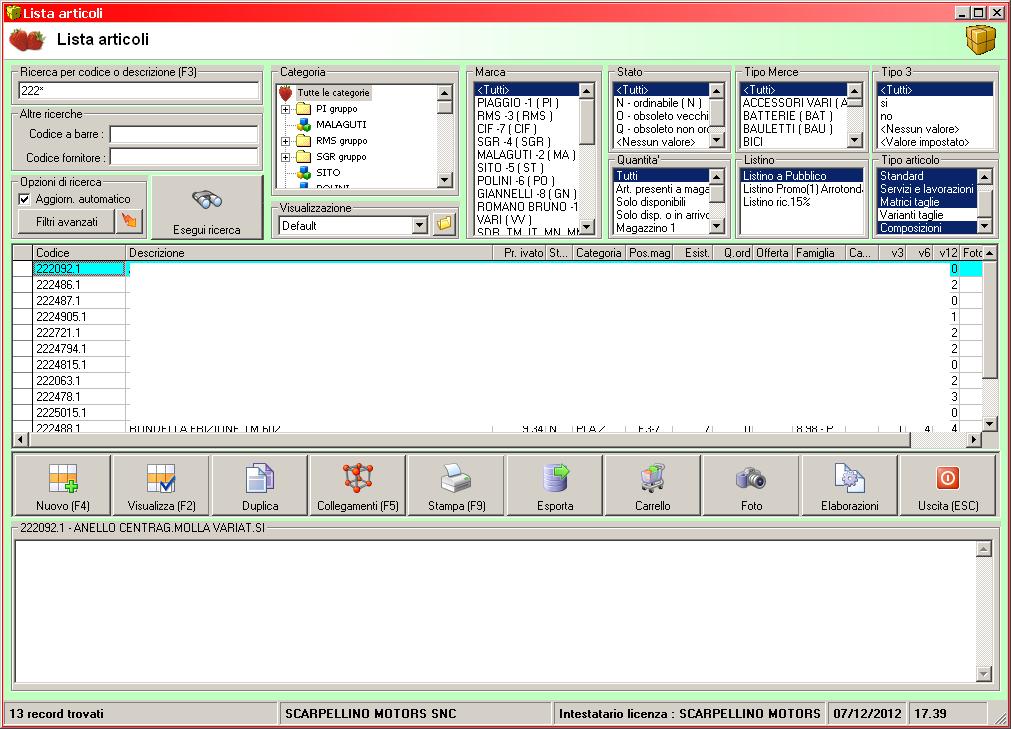Select the row with code 222486.1
The image size is (1011, 729).
click(496, 285)
